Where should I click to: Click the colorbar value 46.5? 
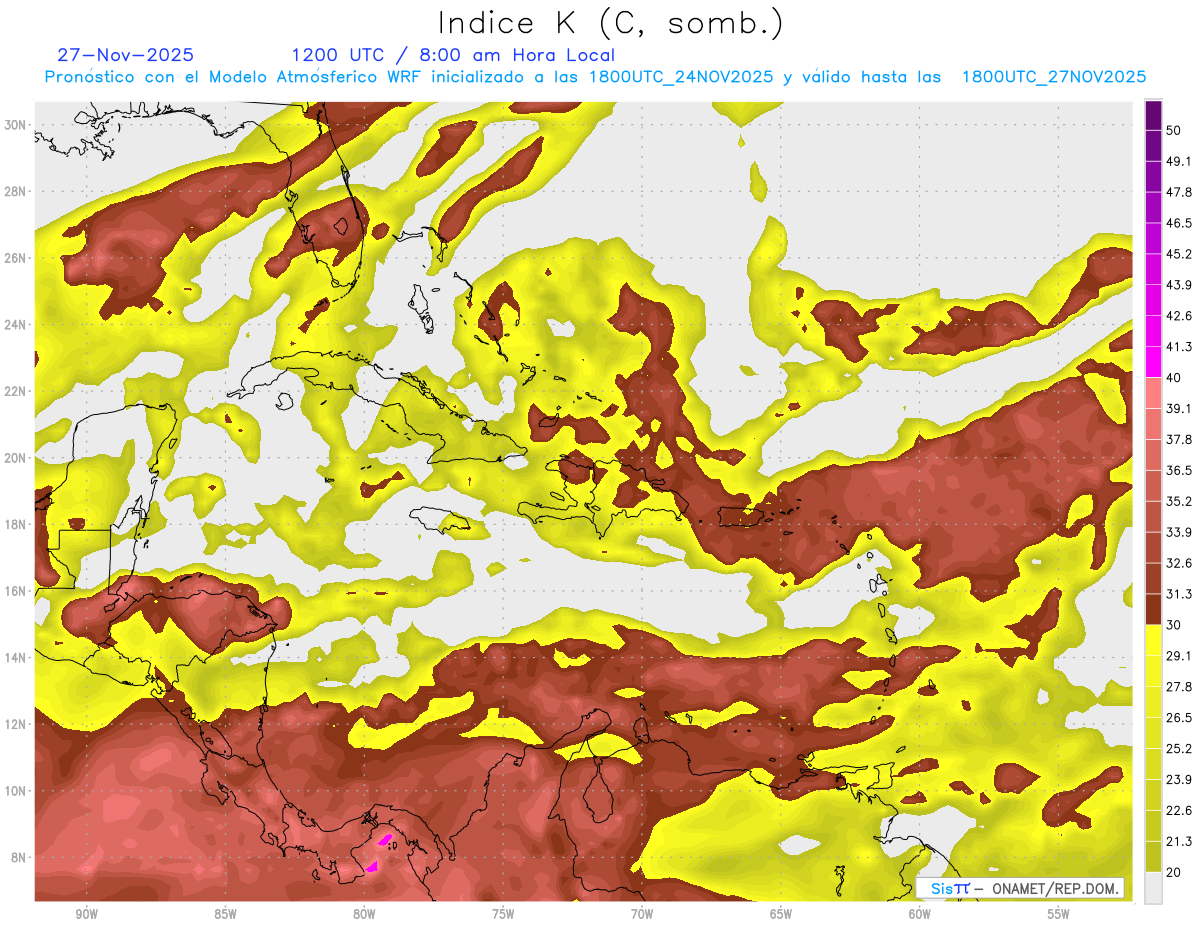click(1179, 223)
